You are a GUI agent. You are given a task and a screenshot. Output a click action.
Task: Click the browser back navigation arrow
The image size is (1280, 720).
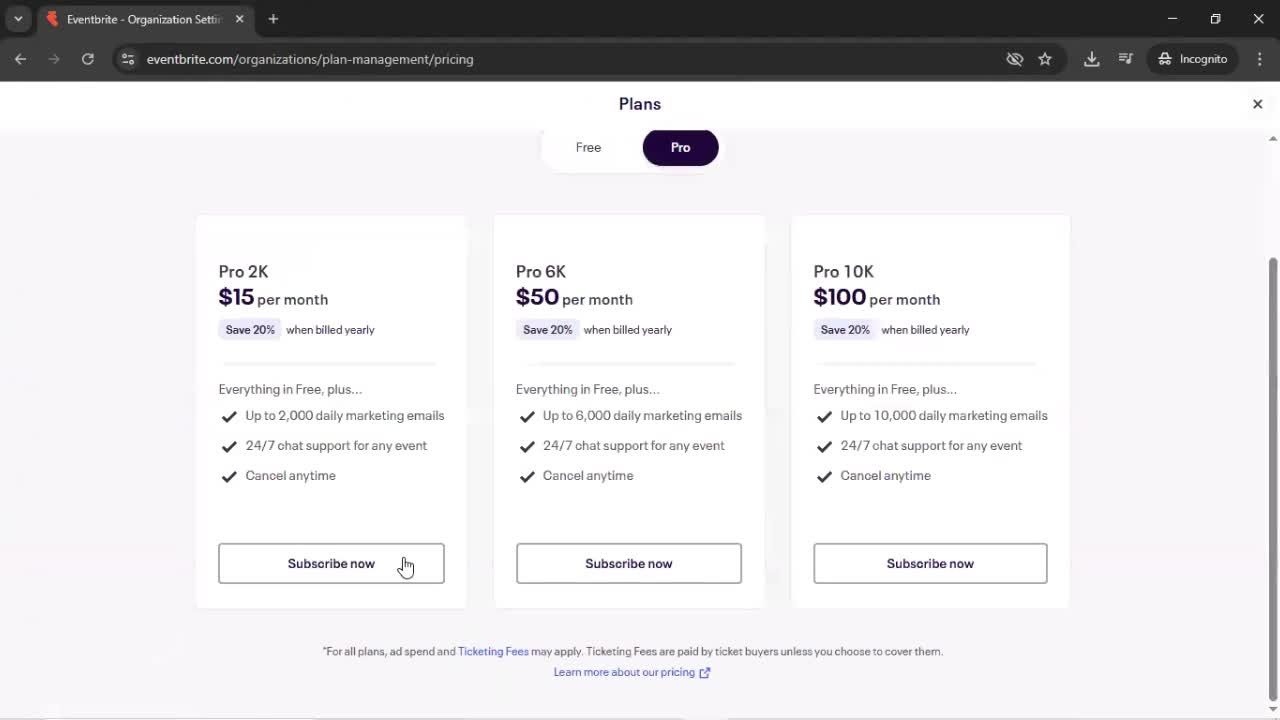[x=20, y=59]
